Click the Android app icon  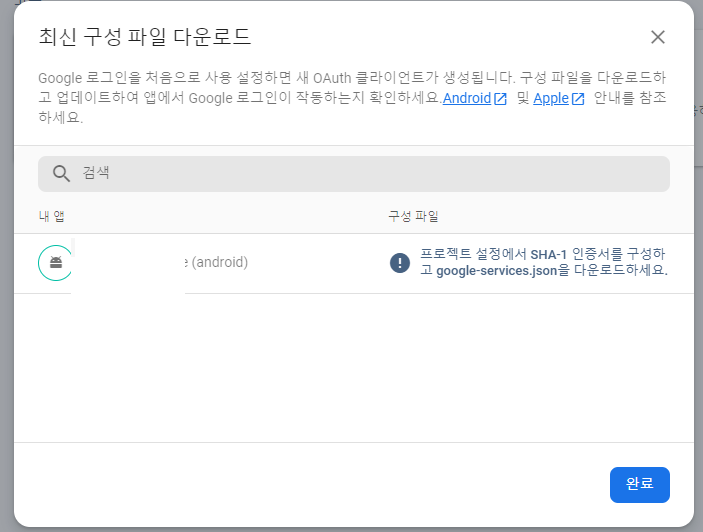tap(56, 263)
